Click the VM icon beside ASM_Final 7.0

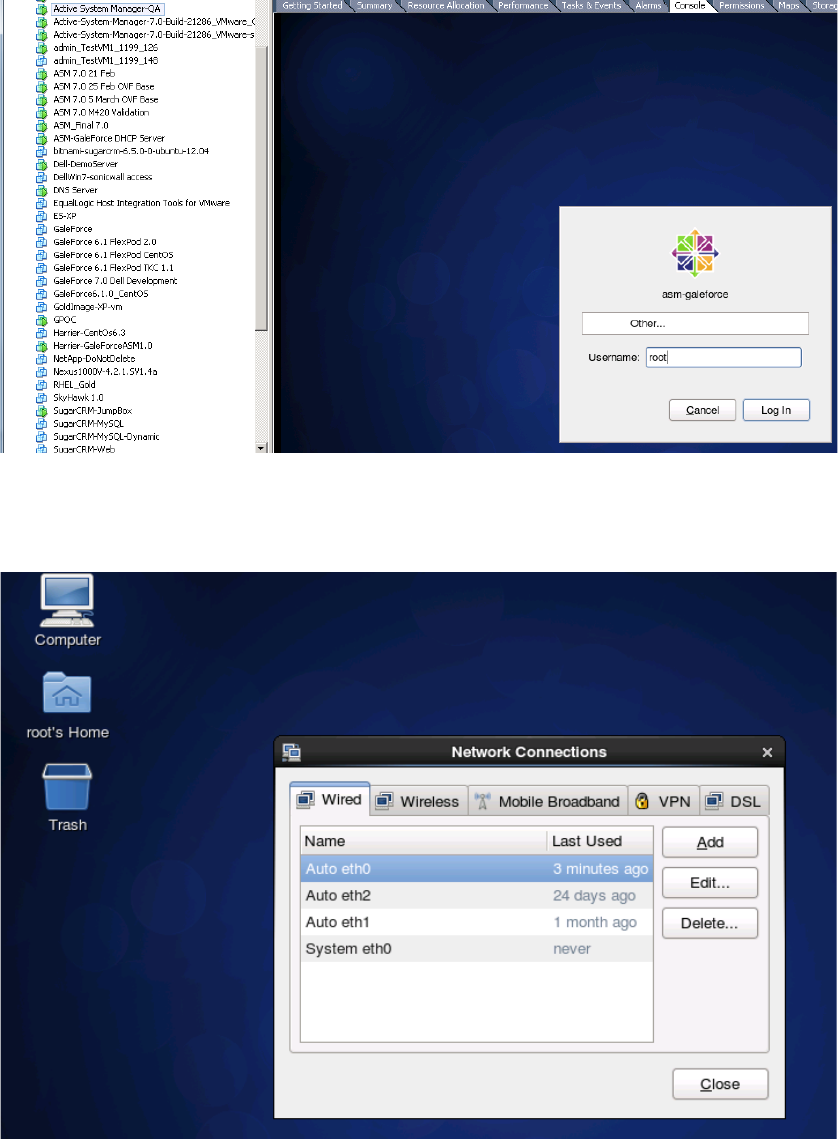[x=42, y=126]
